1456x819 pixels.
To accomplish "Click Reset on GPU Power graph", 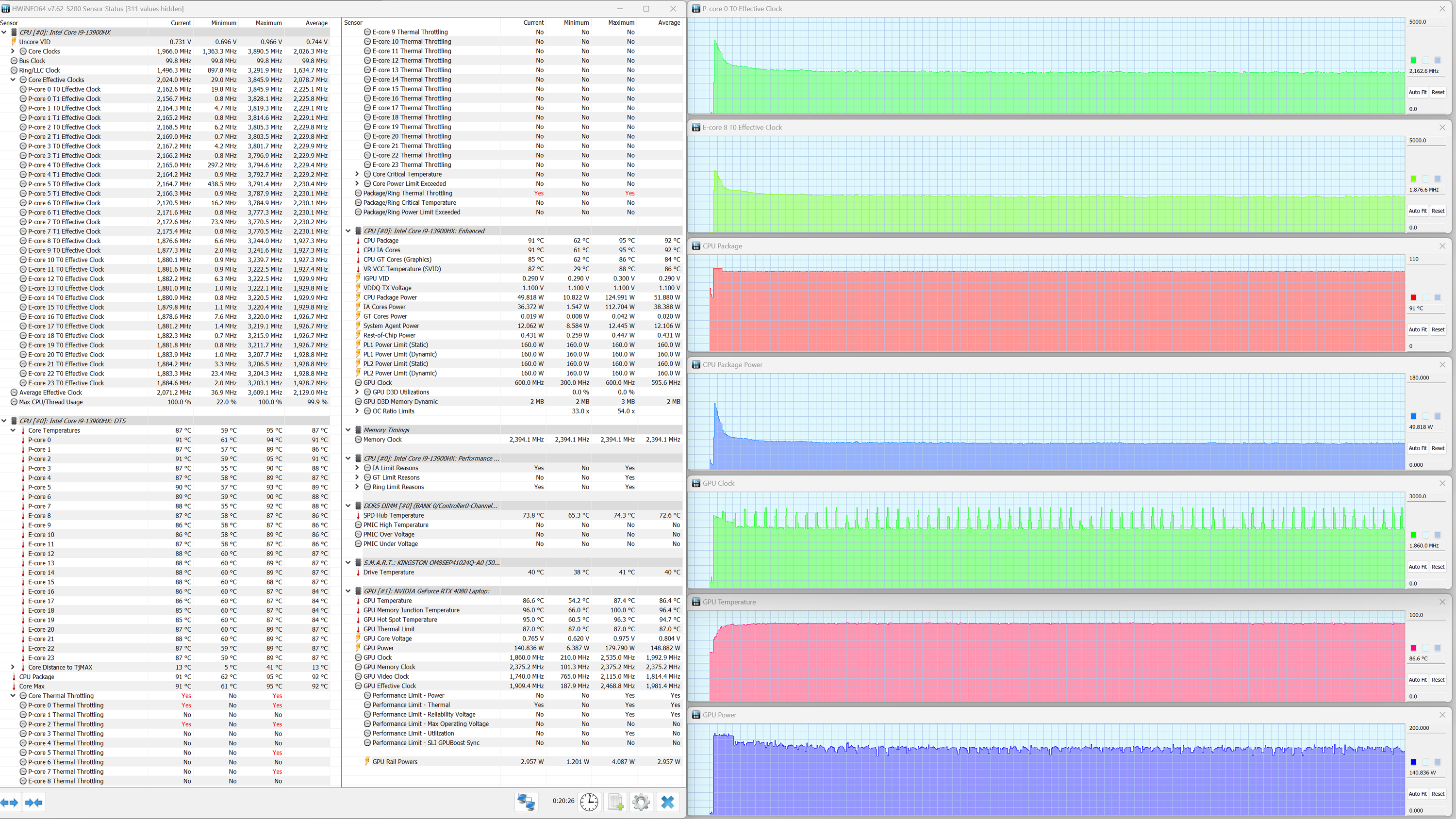I will tap(1438, 794).
